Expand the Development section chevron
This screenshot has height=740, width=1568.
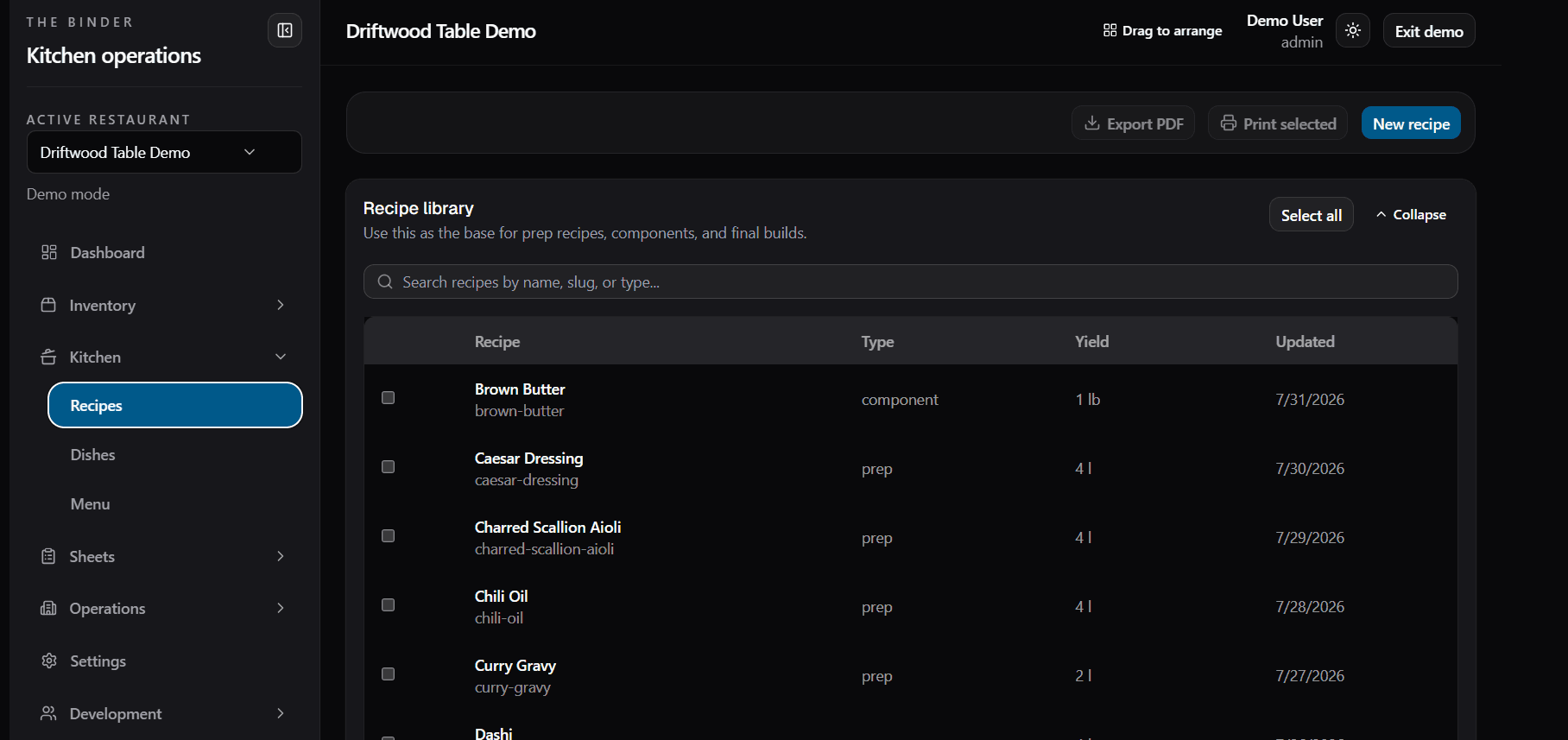coord(281,713)
